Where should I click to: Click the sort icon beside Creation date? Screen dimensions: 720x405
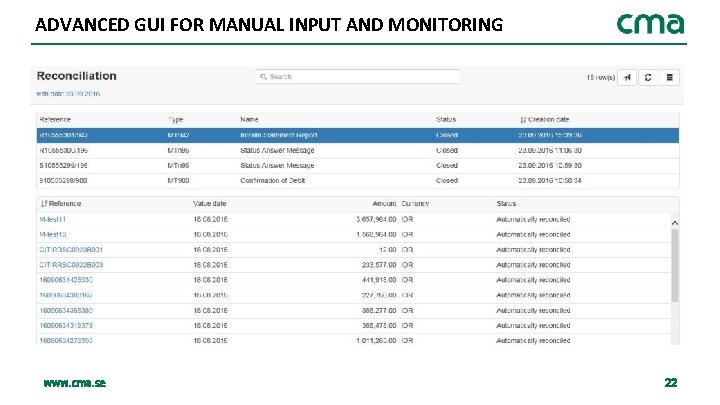coord(523,120)
